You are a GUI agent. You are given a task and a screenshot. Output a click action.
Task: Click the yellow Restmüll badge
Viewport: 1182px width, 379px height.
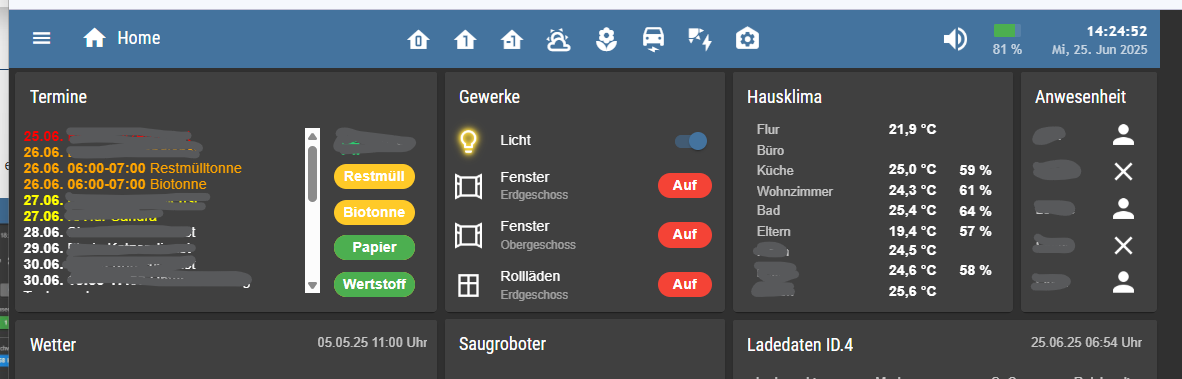(375, 177)
